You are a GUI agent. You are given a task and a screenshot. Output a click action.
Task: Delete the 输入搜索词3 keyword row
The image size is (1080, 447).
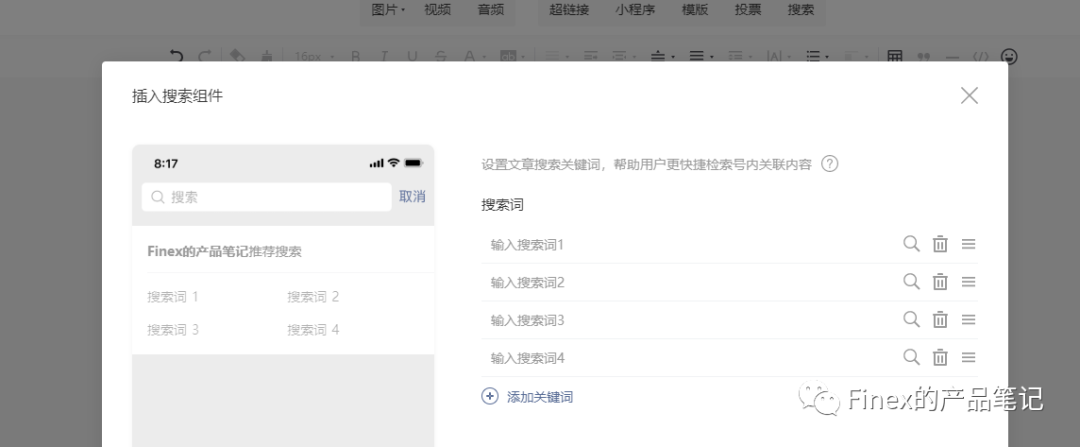[940, 320]
